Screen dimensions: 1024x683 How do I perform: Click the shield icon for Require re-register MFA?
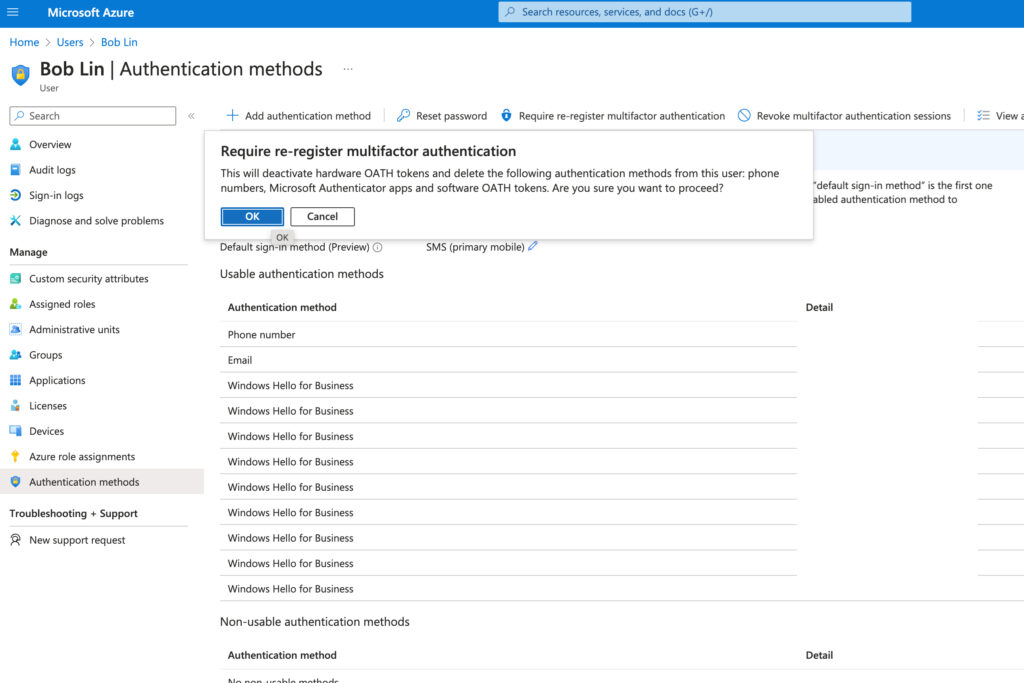(x=506, y=116)
